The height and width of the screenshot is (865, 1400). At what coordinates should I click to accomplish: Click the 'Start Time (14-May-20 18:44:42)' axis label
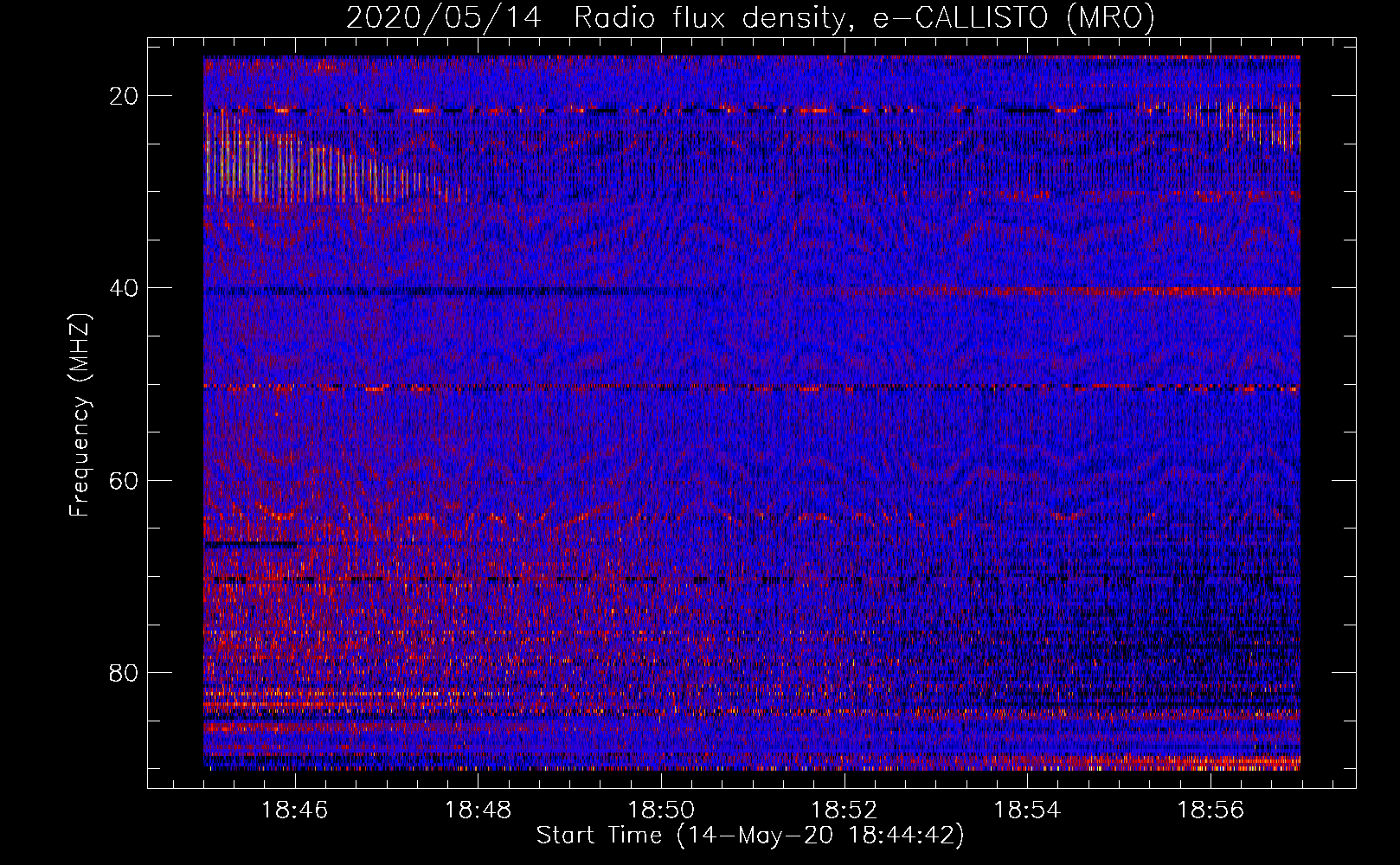[x=750, y=836]
